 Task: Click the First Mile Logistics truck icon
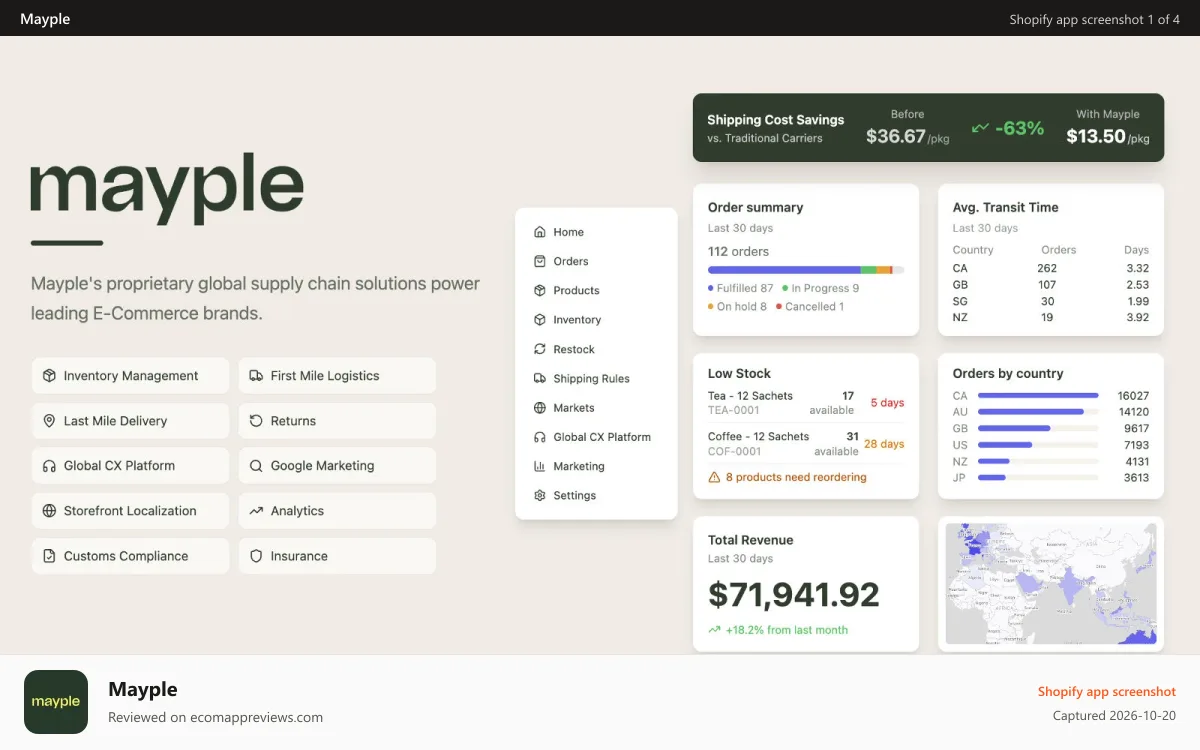(x=256, y=376)
